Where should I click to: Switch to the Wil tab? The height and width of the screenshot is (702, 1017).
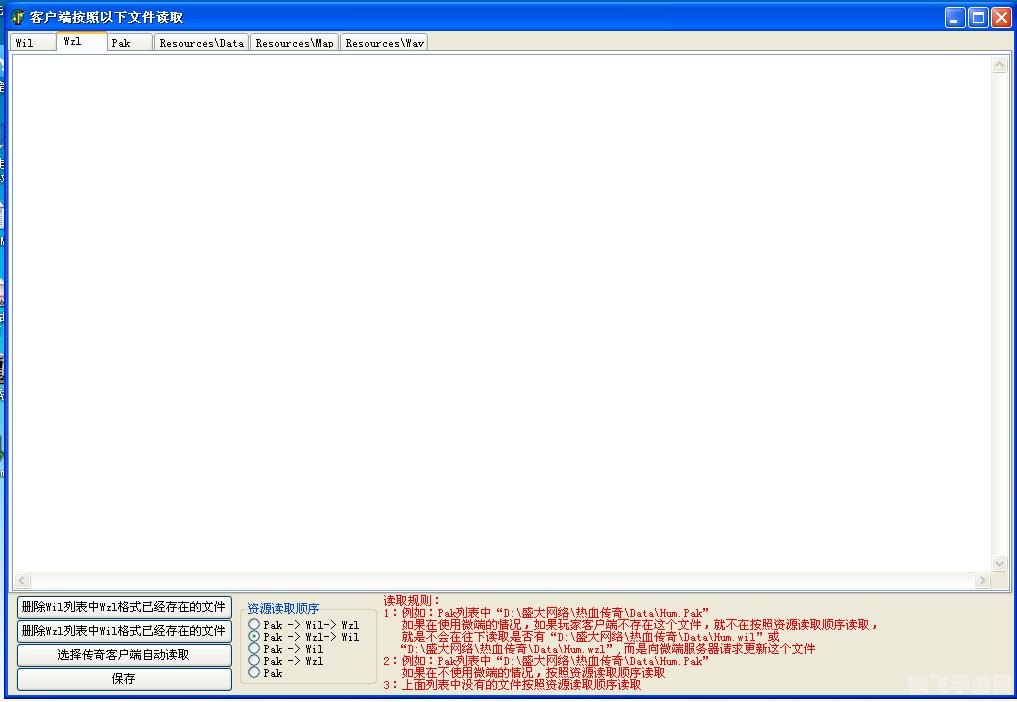32,43
